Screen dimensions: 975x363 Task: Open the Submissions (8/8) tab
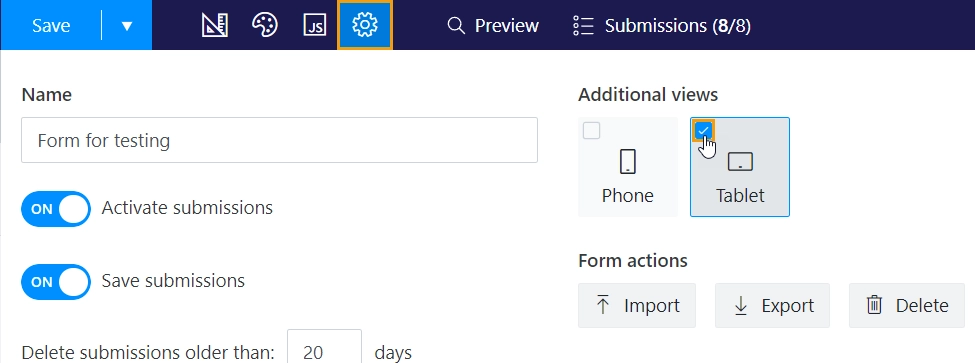(x=662, y=25)
